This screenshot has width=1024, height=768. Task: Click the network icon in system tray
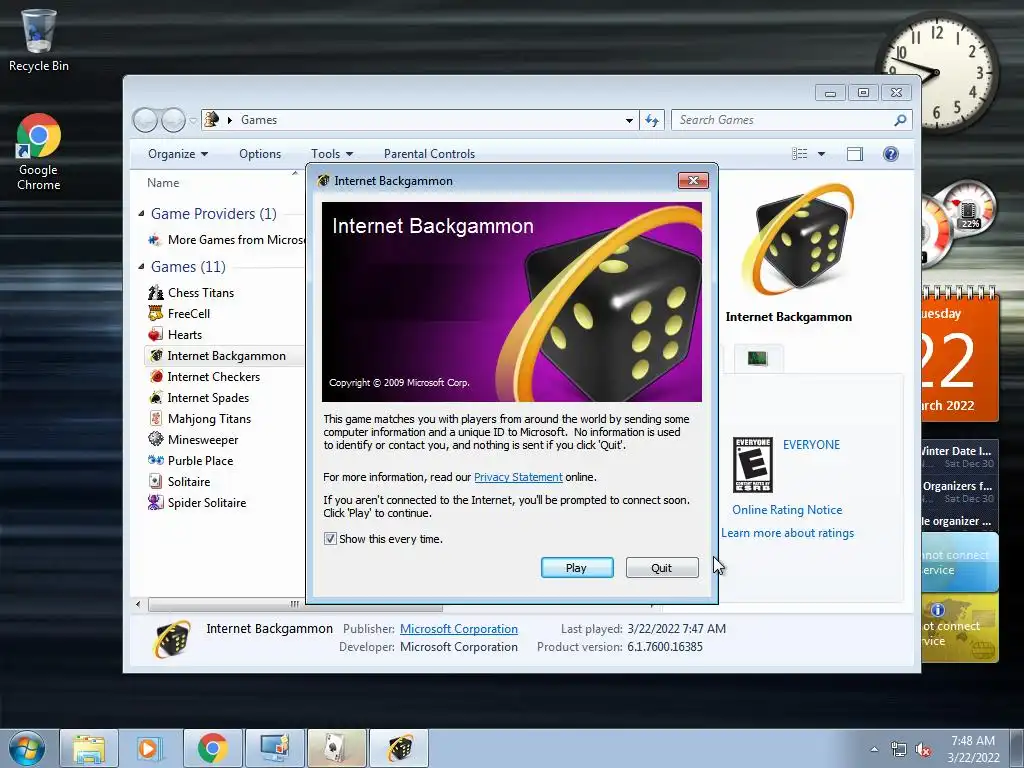point(899,750)
